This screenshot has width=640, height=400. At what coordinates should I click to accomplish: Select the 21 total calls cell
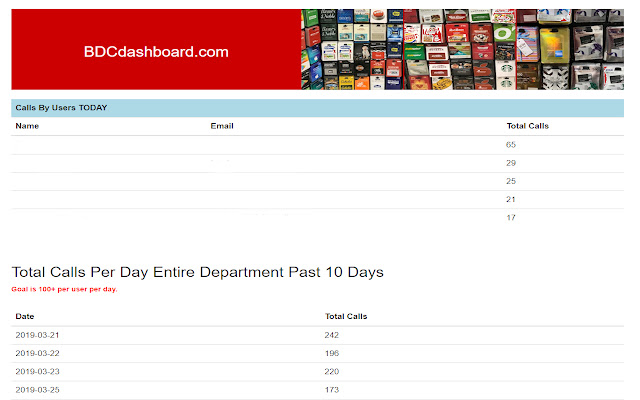point(511,199)
